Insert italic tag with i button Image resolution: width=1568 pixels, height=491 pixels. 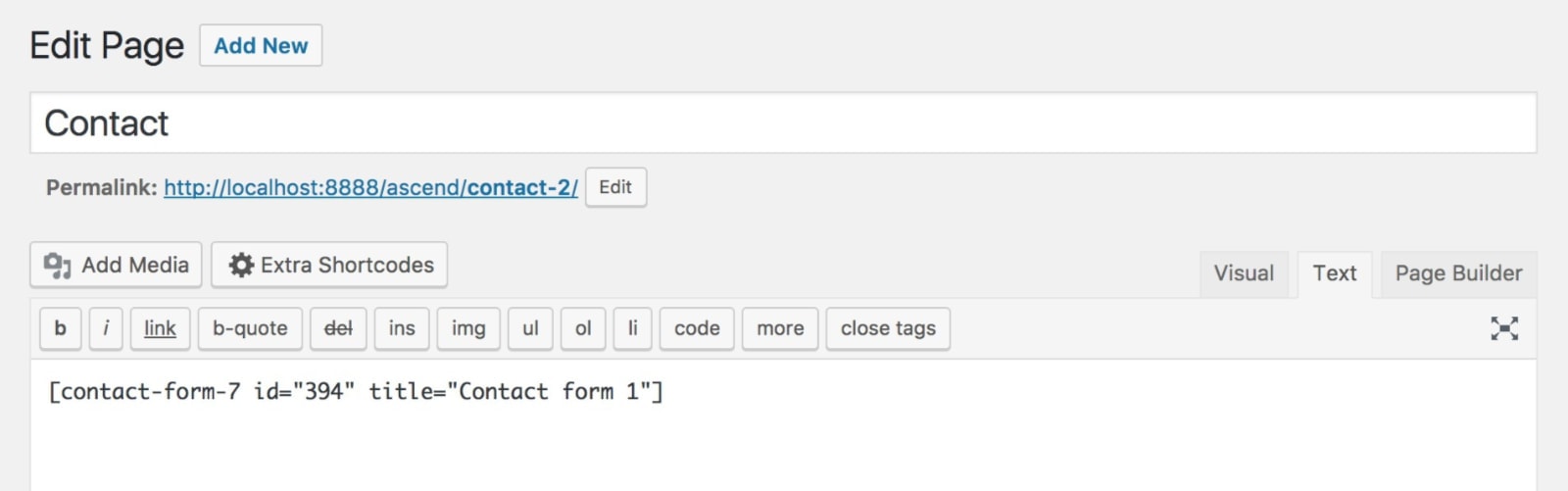pyautogui.click(x=106, y=328)
